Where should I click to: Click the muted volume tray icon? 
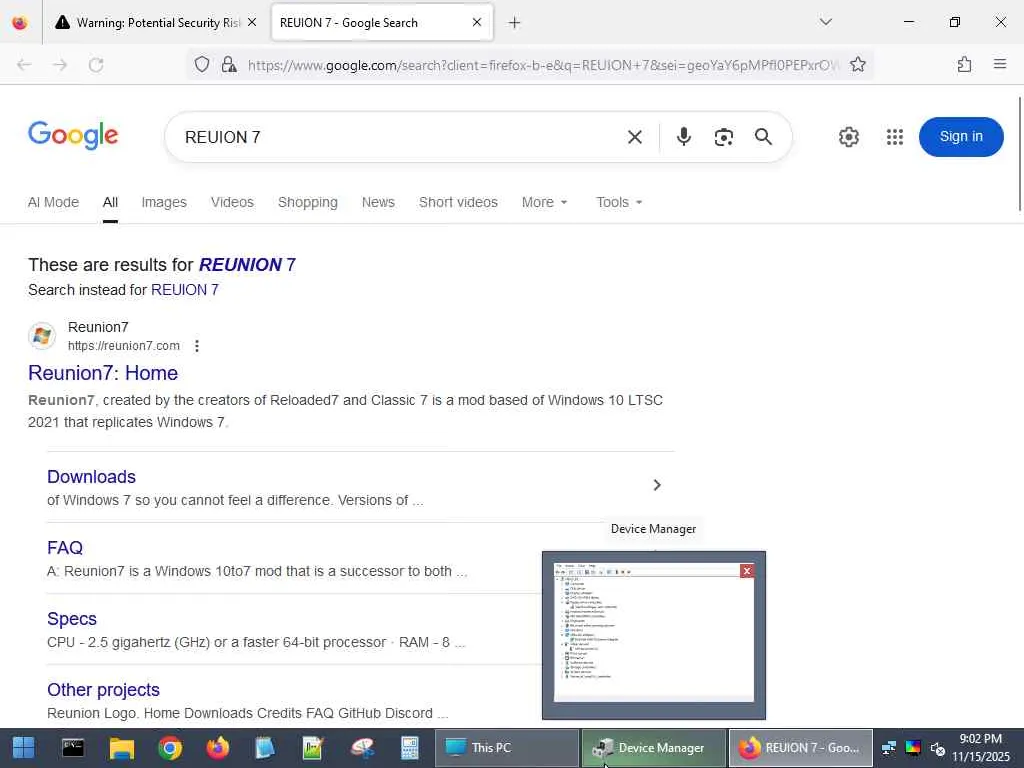(x=938, y=748)
